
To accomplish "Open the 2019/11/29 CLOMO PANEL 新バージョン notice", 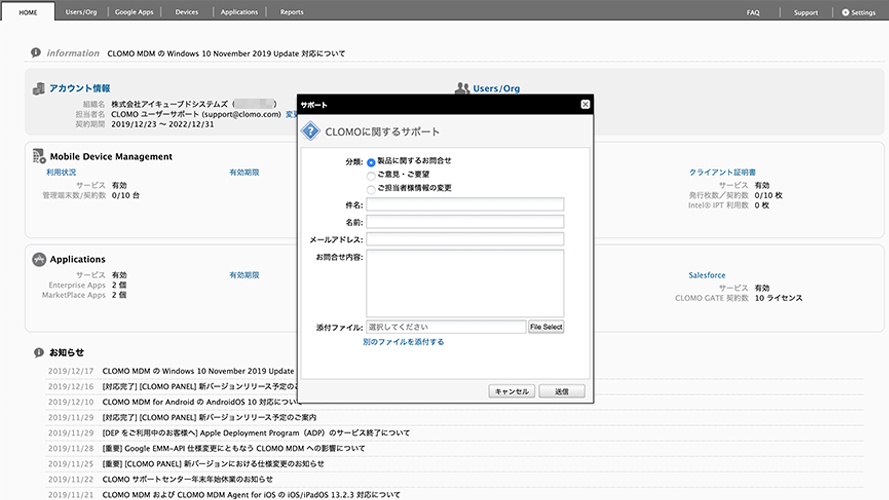I will [x=209, y=417].
